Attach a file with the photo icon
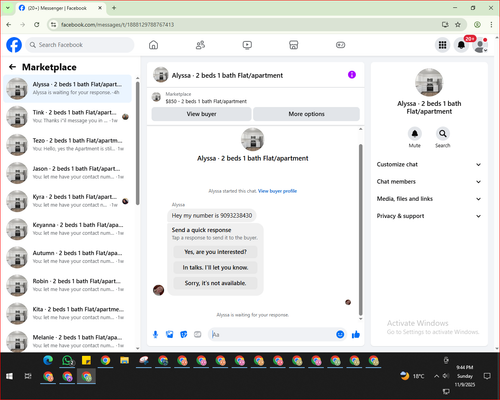 click(170, 334)
